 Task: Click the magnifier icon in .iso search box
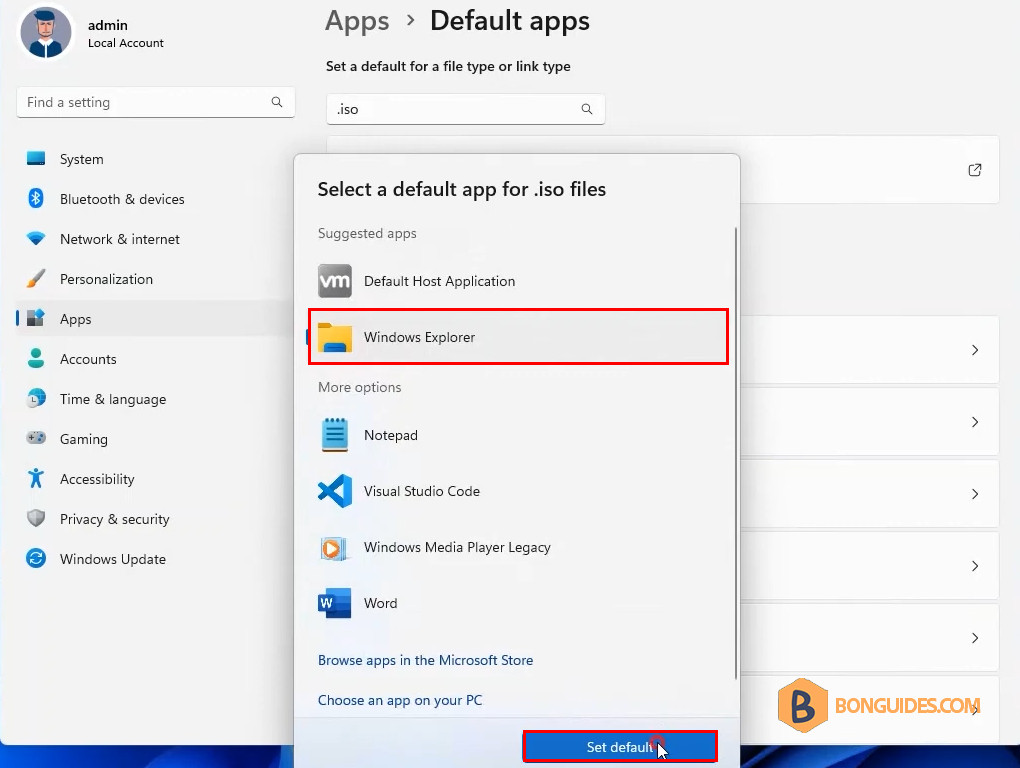tap(587, 109)
